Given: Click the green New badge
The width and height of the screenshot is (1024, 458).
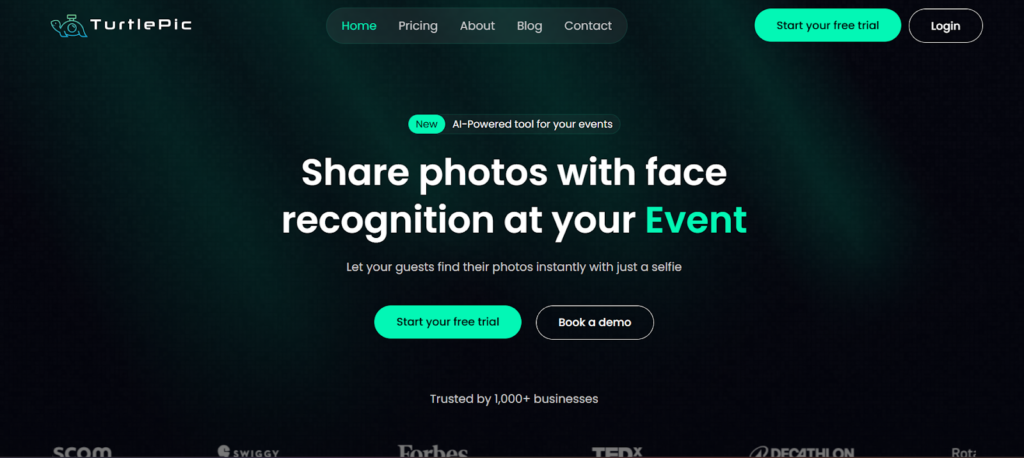Looking at the screenshot, I should pyautogui.click(x=426, y=124).
